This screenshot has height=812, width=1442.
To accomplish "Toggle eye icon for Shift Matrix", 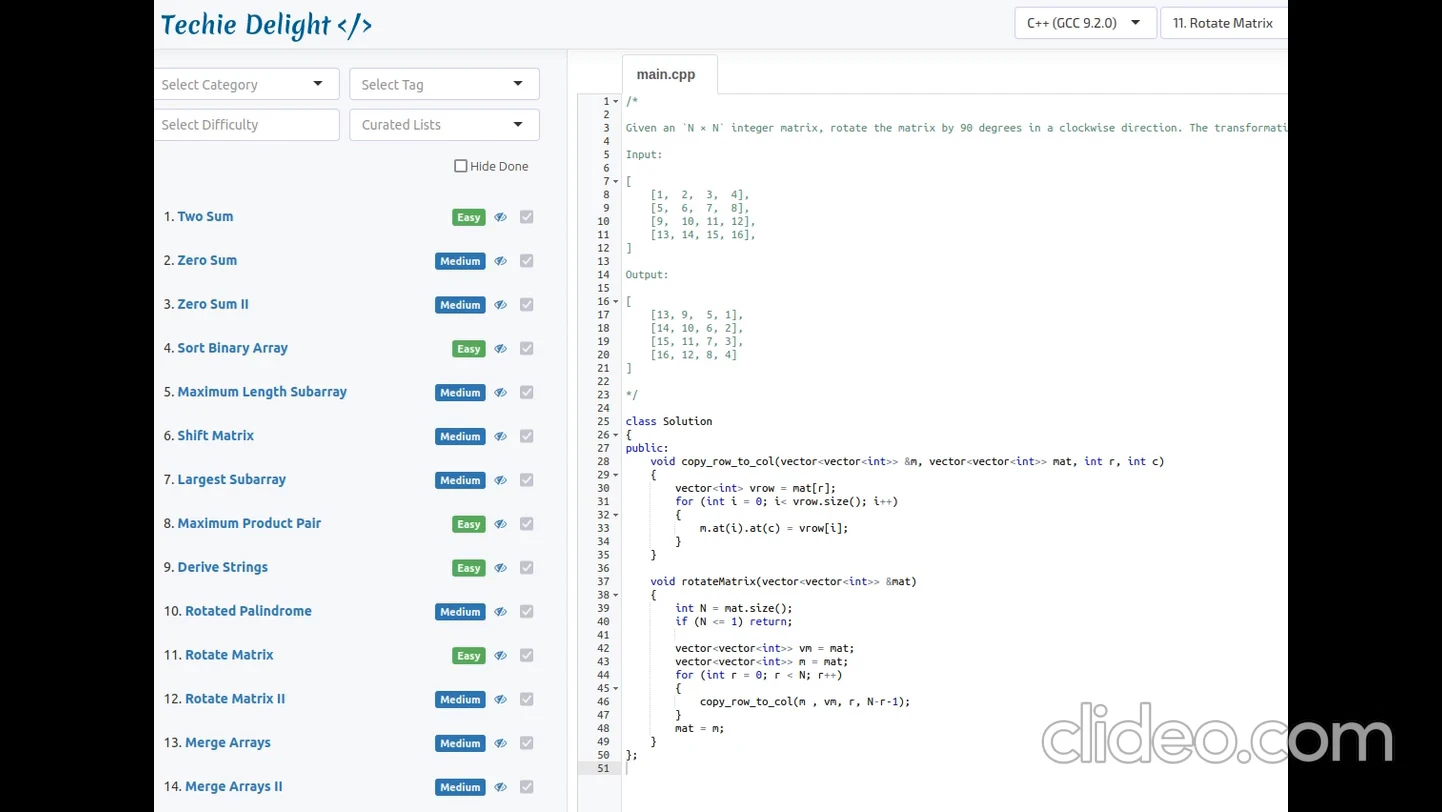I will click(500, 436).
